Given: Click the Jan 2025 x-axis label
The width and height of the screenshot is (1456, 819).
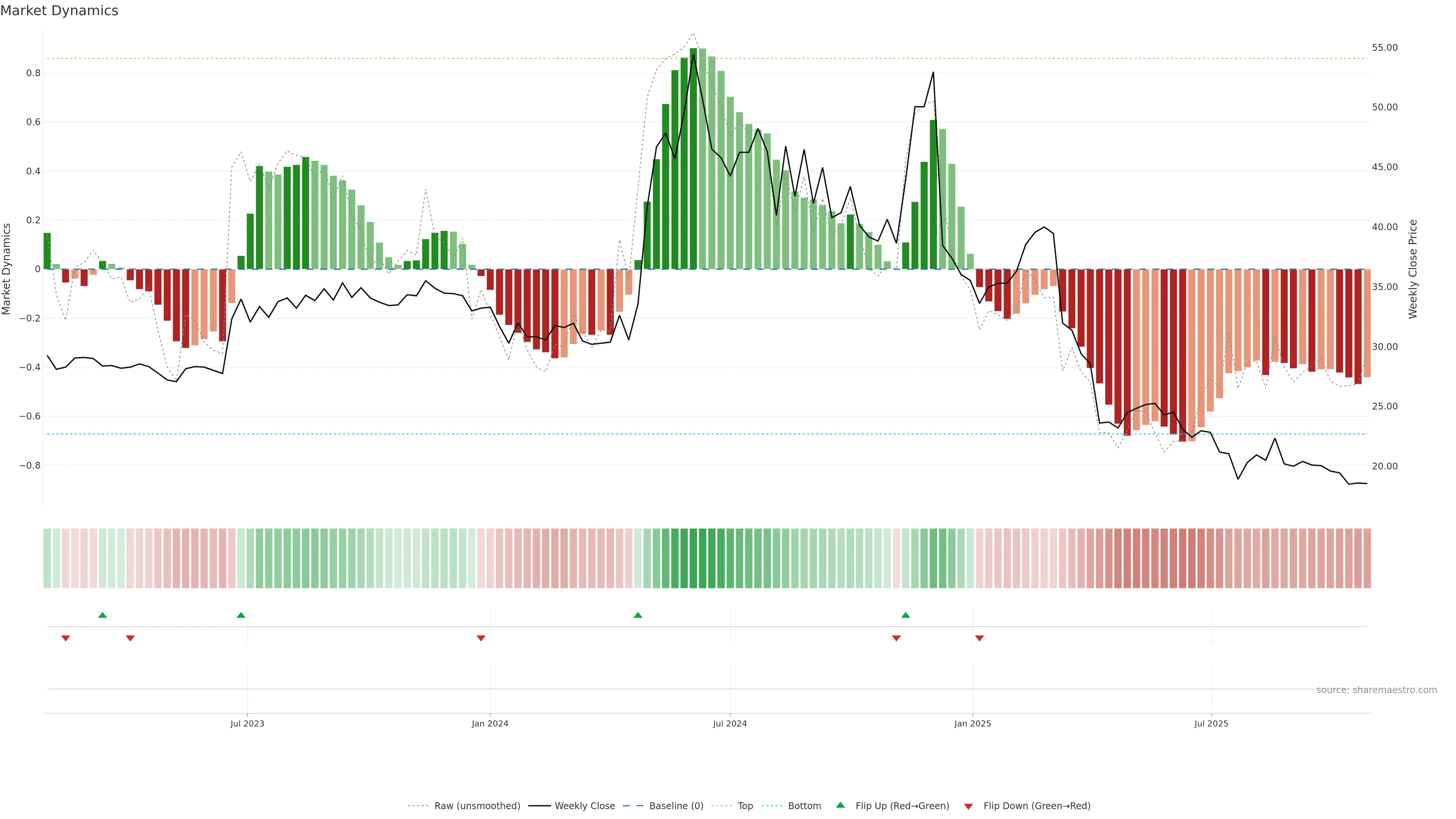Looking at the screenshot, I should 972,723.
